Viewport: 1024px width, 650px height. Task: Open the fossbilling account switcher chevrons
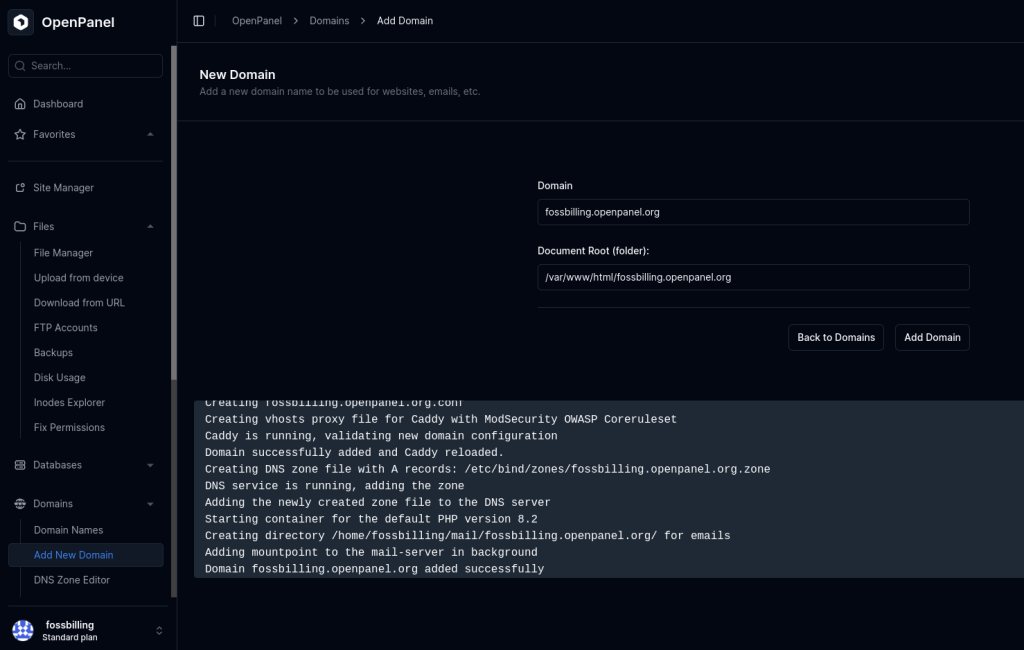[x=159, y=630]
